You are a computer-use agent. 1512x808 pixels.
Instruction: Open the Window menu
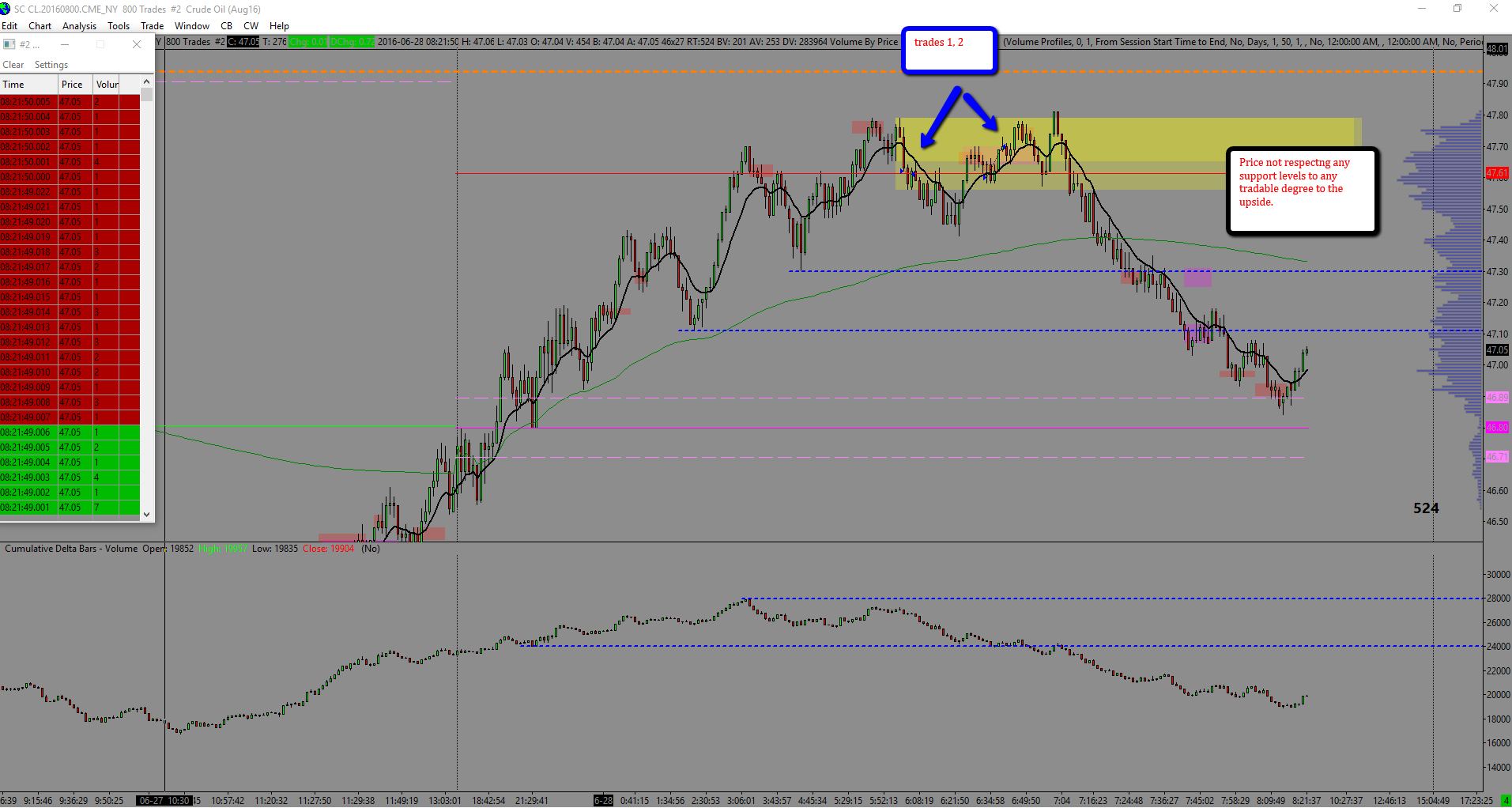coord(192,26)
